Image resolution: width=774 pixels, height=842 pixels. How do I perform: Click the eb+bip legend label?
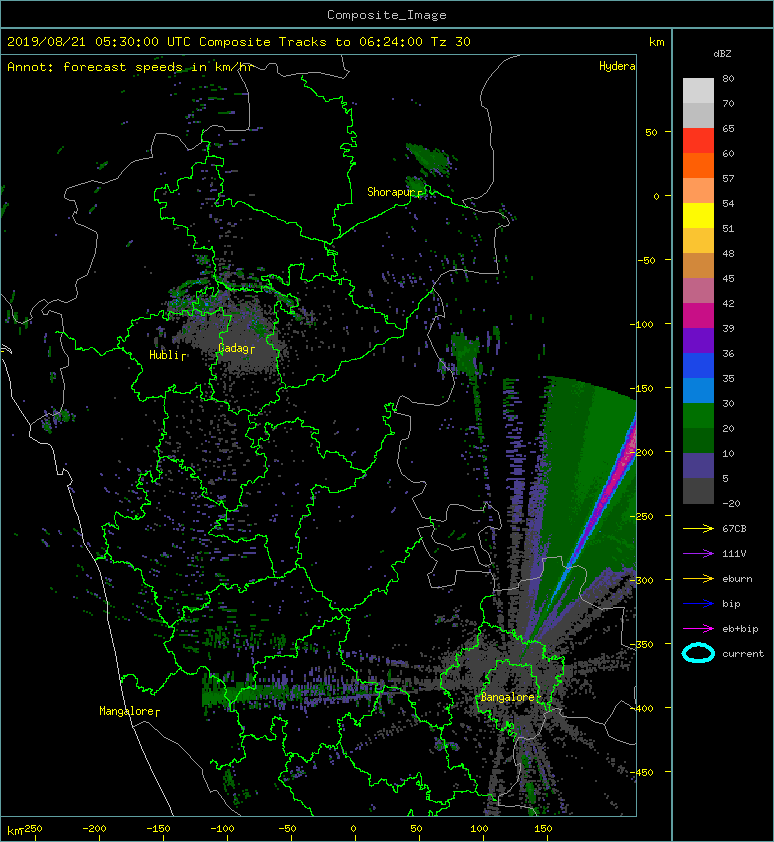tap(740, 629)
